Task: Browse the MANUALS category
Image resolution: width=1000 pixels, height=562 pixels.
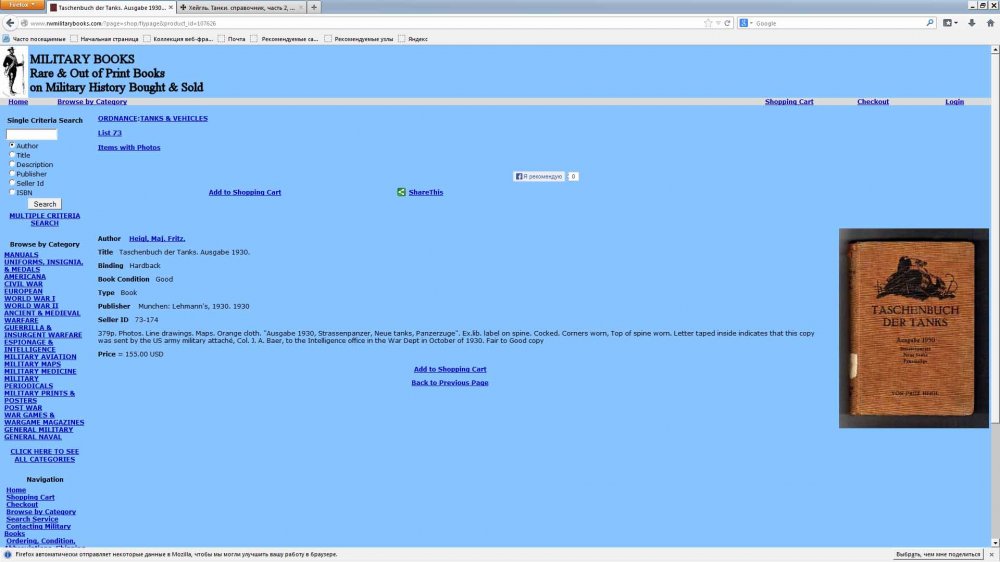Action: (x=21, y=255)
